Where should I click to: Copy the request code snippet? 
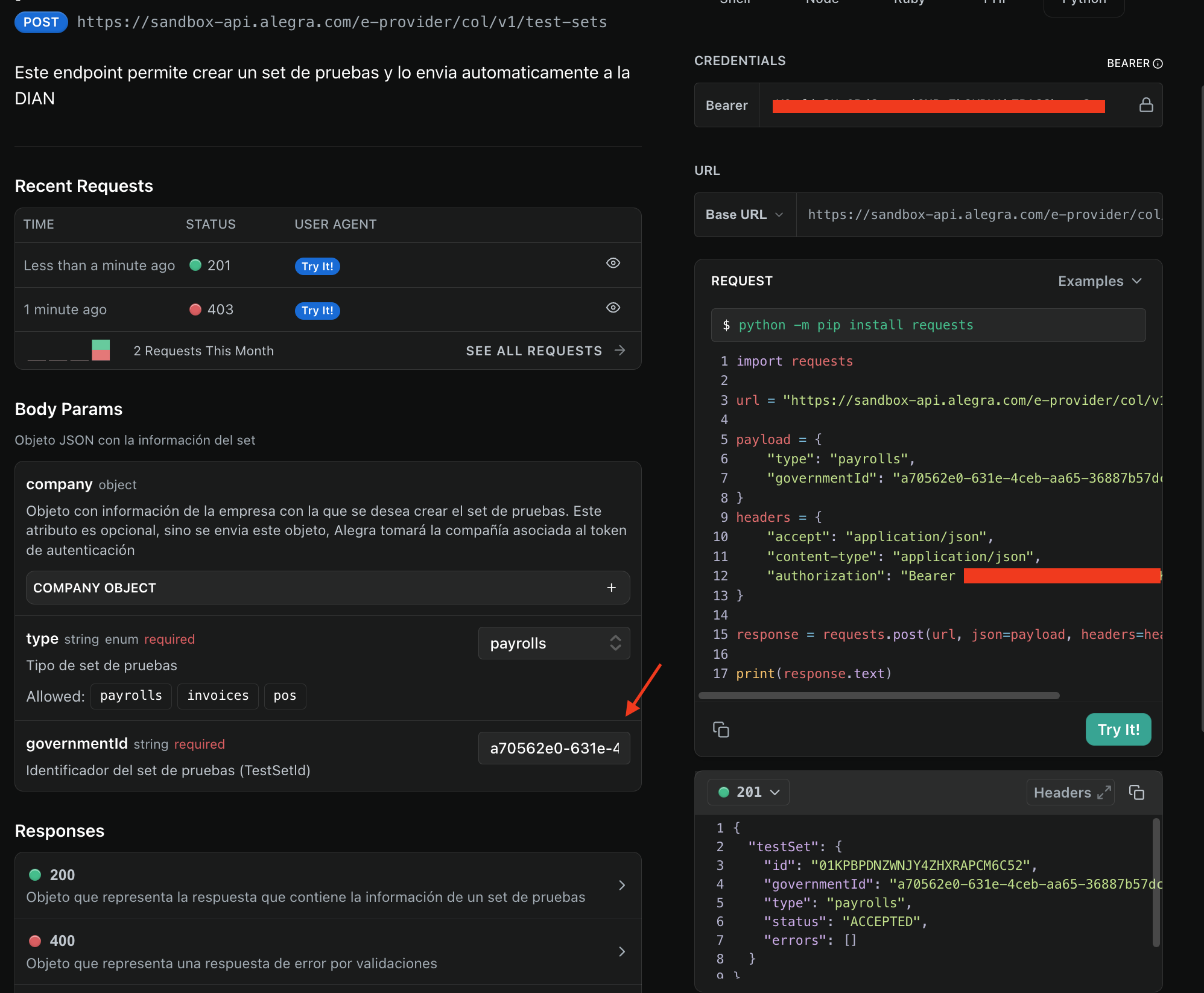[721, 729]
